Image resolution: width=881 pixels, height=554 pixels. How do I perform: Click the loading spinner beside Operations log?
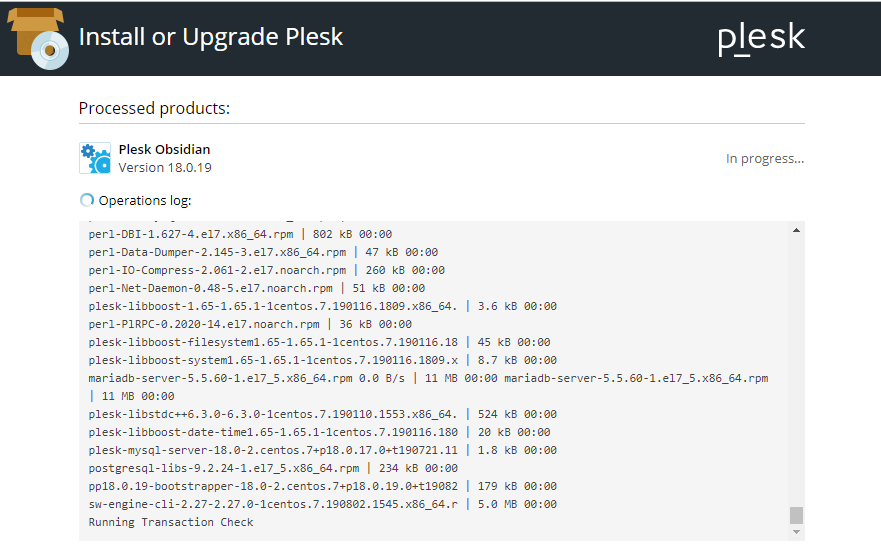86,200
